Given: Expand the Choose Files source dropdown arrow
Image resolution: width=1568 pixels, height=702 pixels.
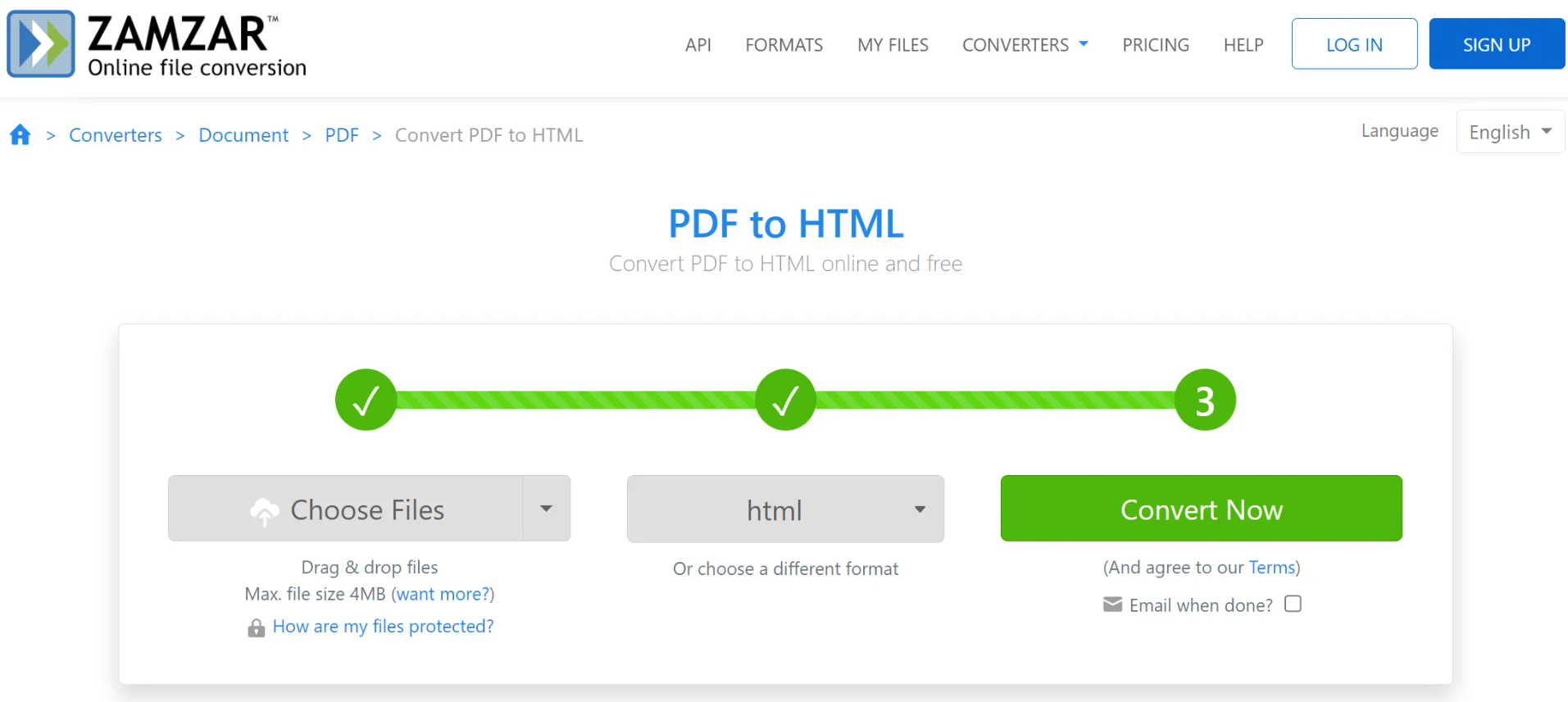Looking at the screenshot, I should pos(547,509).
